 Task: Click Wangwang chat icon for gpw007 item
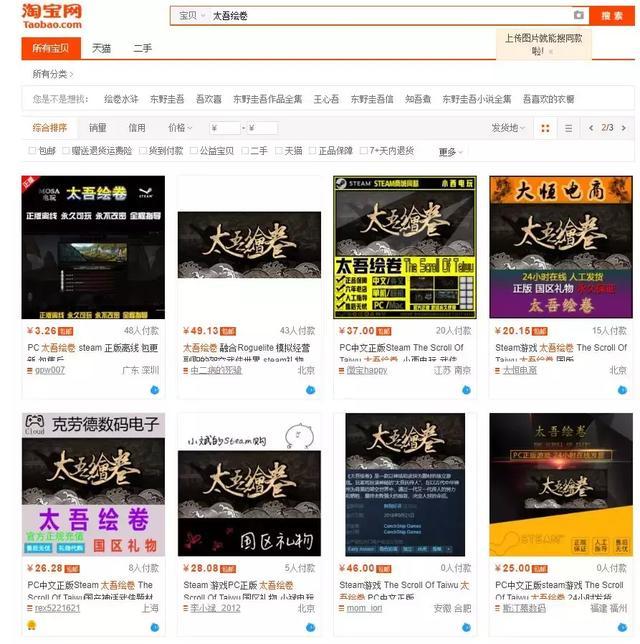pos(155,390)
